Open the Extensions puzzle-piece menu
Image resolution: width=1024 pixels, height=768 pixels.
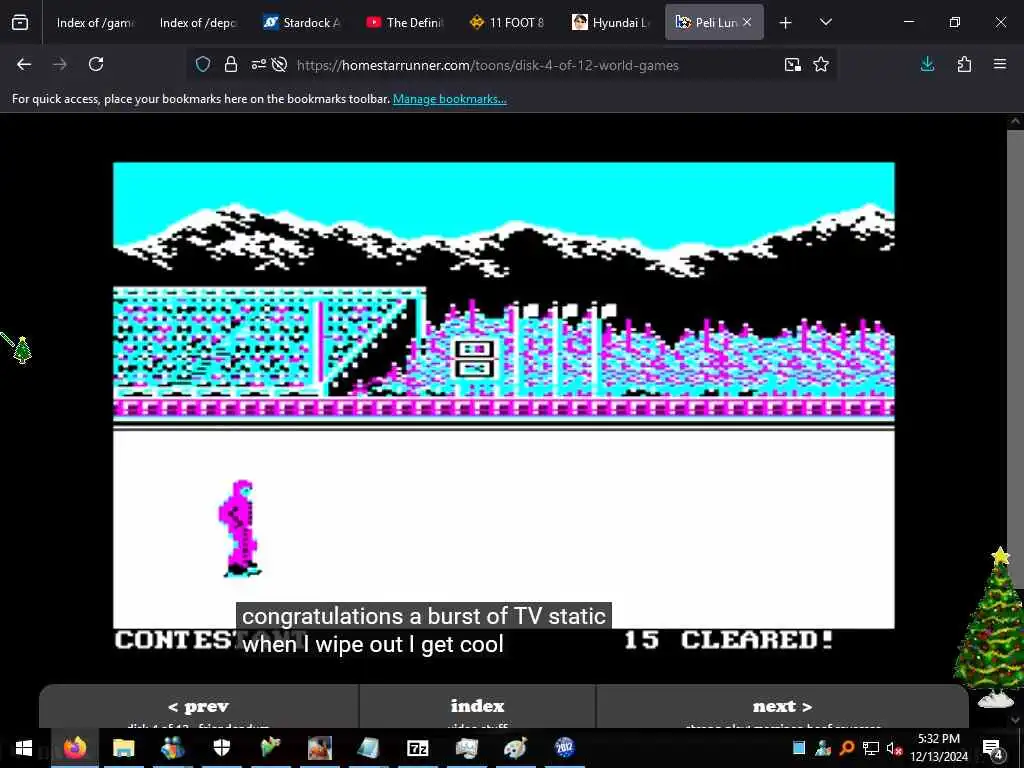[964, 64]
